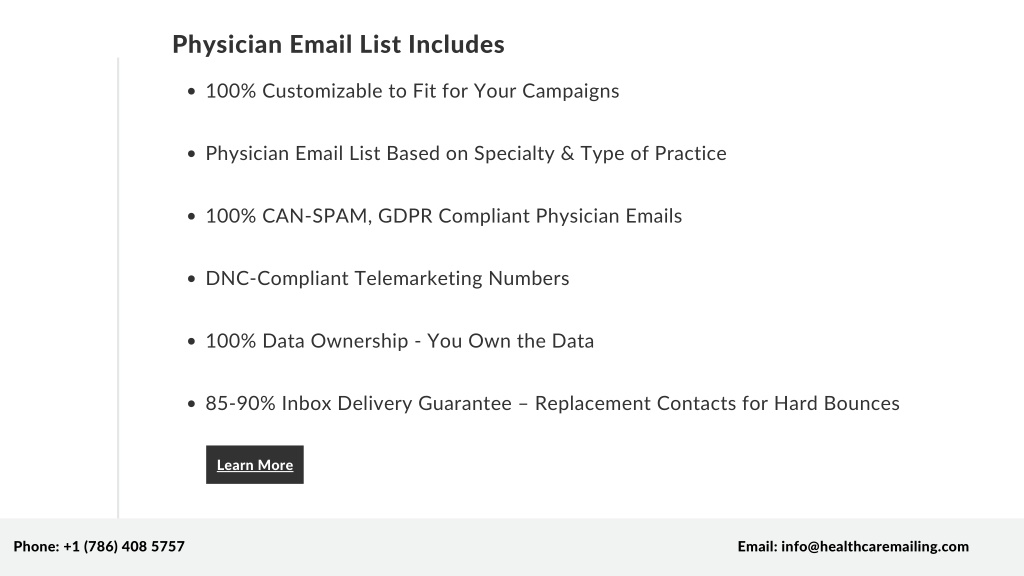The image size is (1024, 576).
Task: Click the words Replacement Contacts for Hard Bounces
Action: (717, 404)
